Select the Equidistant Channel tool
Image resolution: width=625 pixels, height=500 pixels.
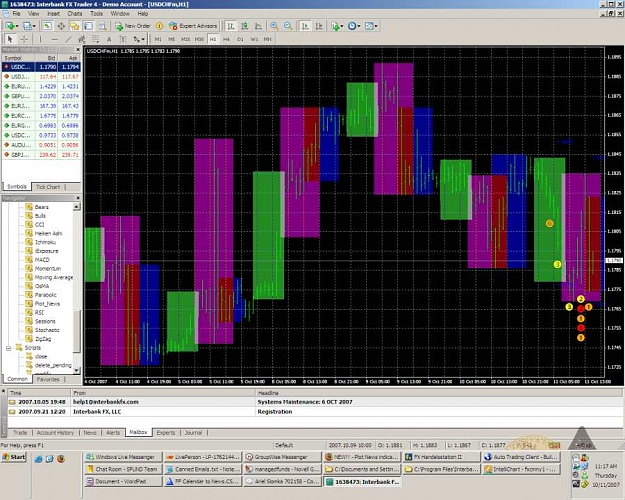point(82,39)
